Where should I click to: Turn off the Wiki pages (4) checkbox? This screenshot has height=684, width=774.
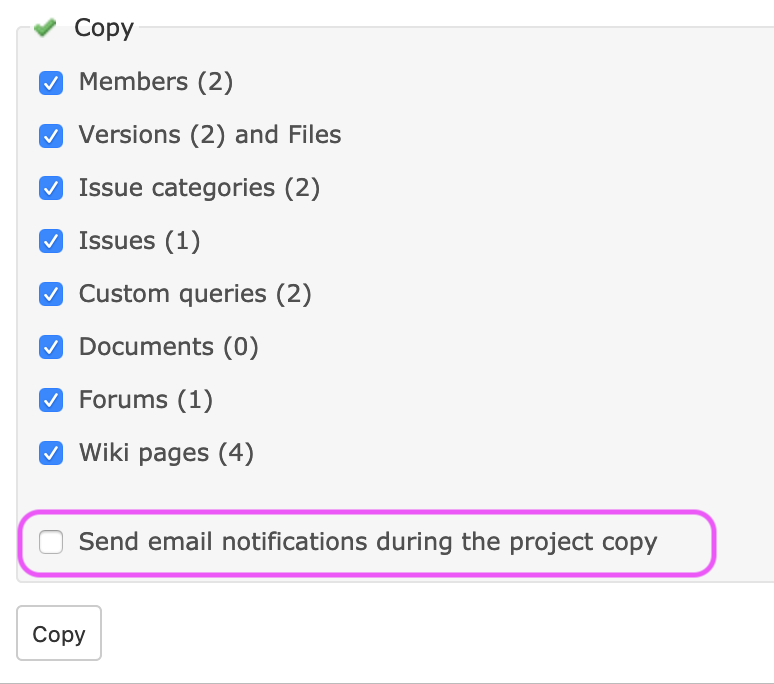click(51, 453)
